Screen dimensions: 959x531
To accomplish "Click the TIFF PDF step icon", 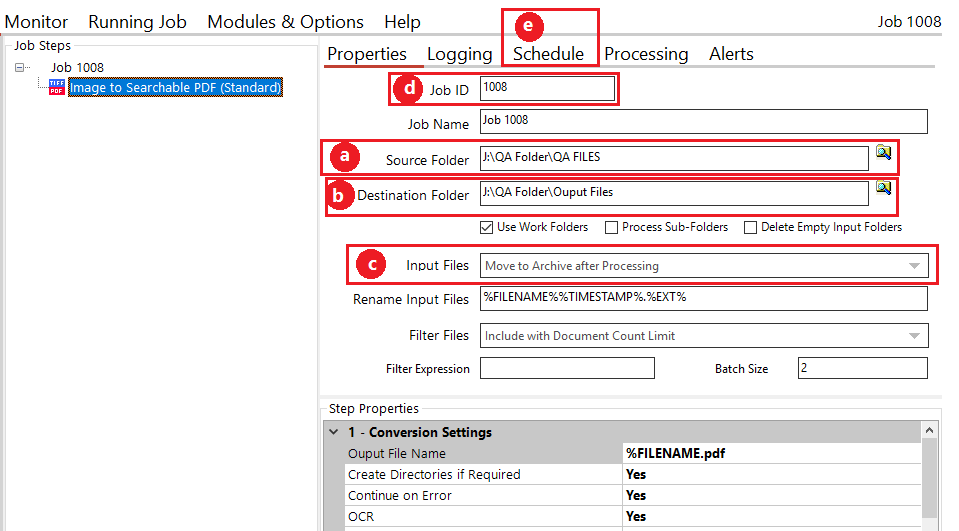I will pyautogui.click(x=57, y=87).
